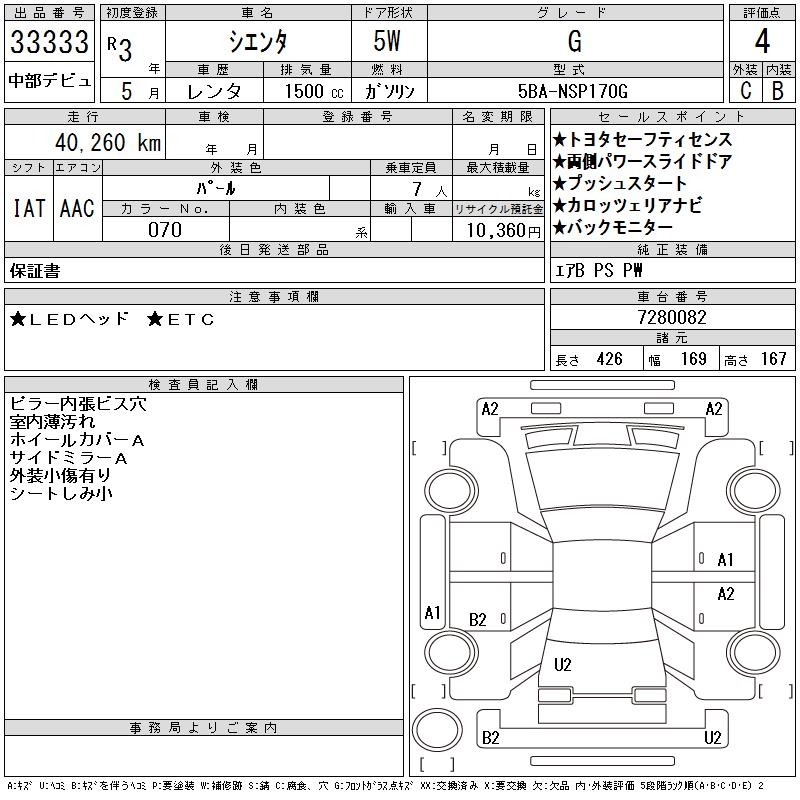Select the displacement 1500 cc
Image resolution: width=800 pixels, height=800 pixels.
(314, 91)
